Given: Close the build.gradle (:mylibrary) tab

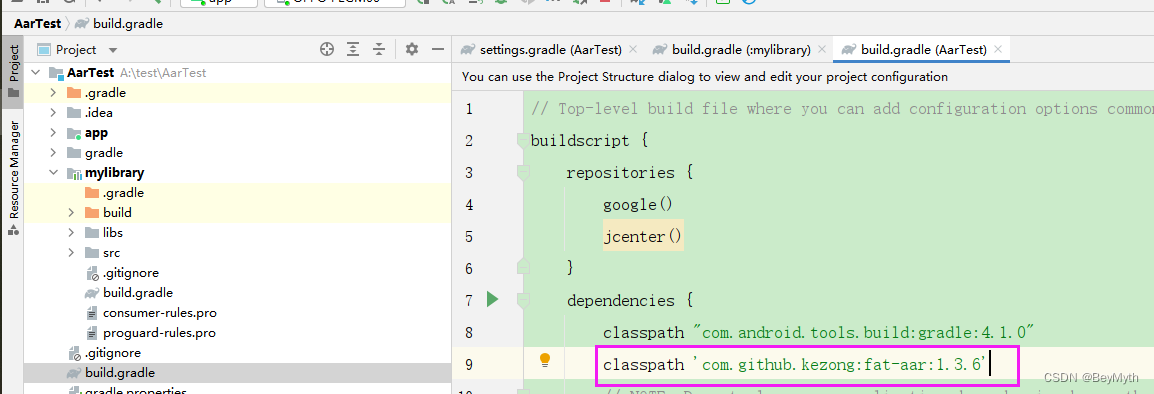Looking at the screenshot, I should pyautogui.click(x=822, y=49).
